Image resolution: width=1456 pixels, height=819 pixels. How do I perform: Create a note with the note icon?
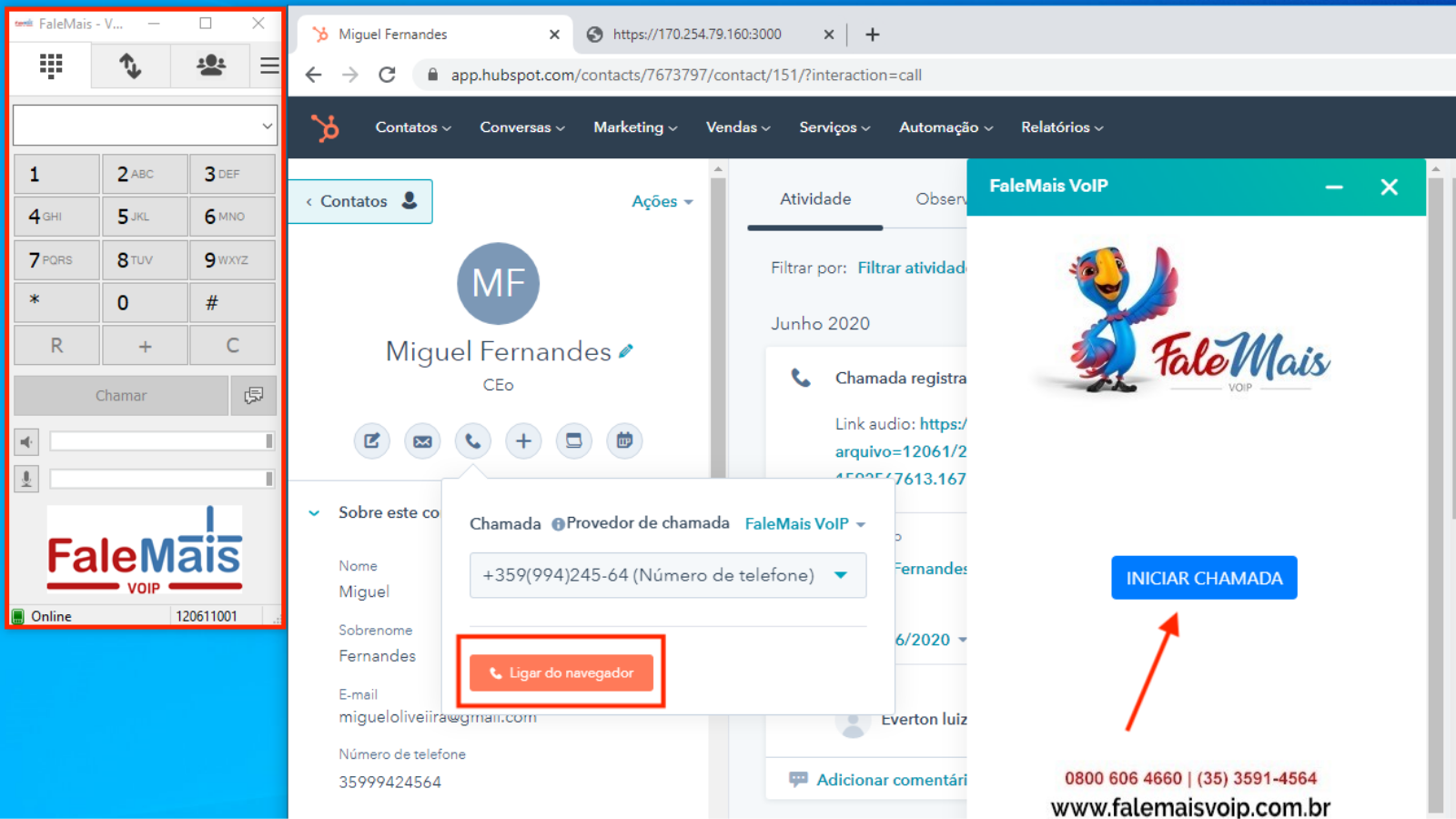pos(372,441)
